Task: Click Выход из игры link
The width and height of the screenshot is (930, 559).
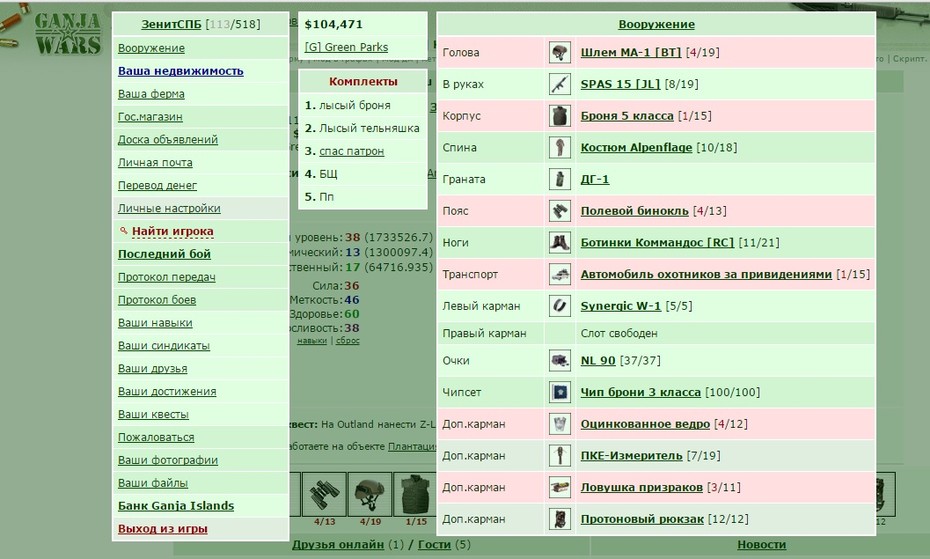Action: tap(163, 529)
